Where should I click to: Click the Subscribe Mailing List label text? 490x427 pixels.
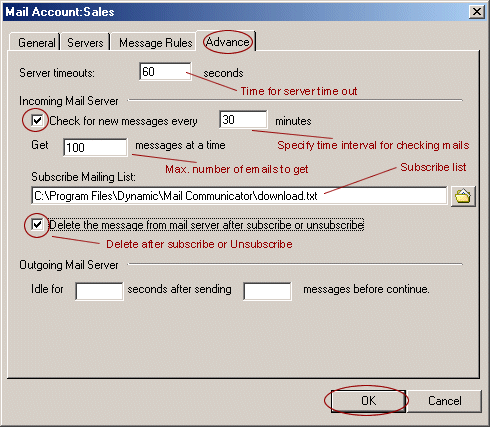click(83, 177)
